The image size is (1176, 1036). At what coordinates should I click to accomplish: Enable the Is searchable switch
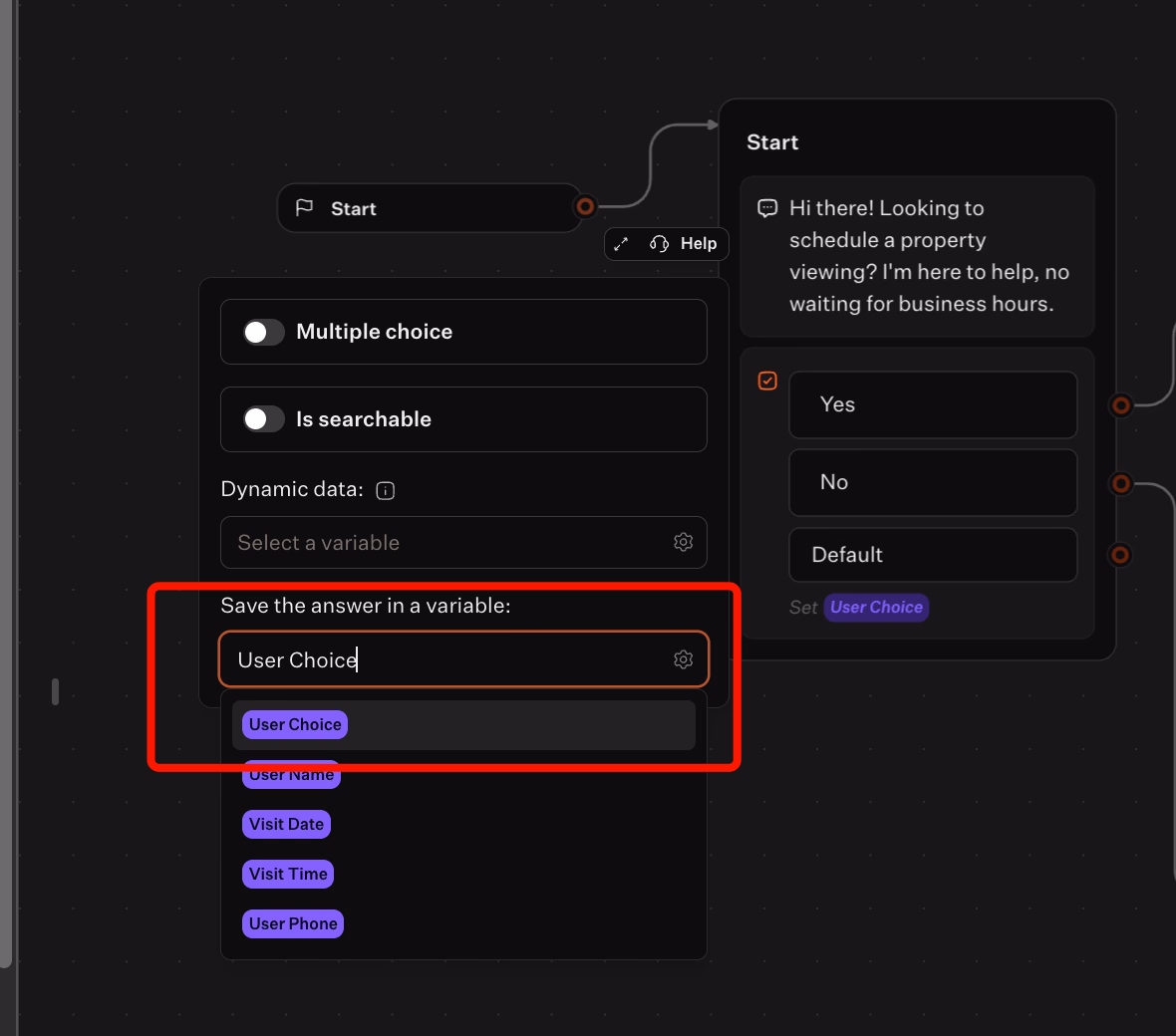[264, 419]
